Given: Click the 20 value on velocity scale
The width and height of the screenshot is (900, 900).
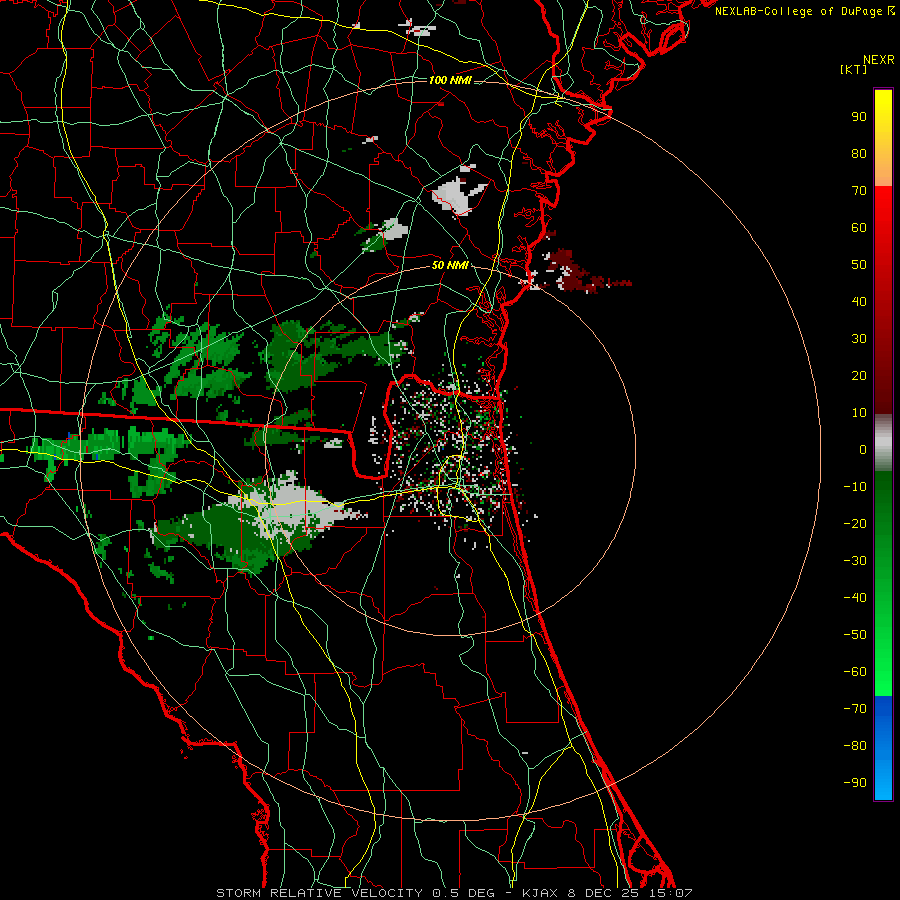Looking at the screenshot, I should [859, 376].
